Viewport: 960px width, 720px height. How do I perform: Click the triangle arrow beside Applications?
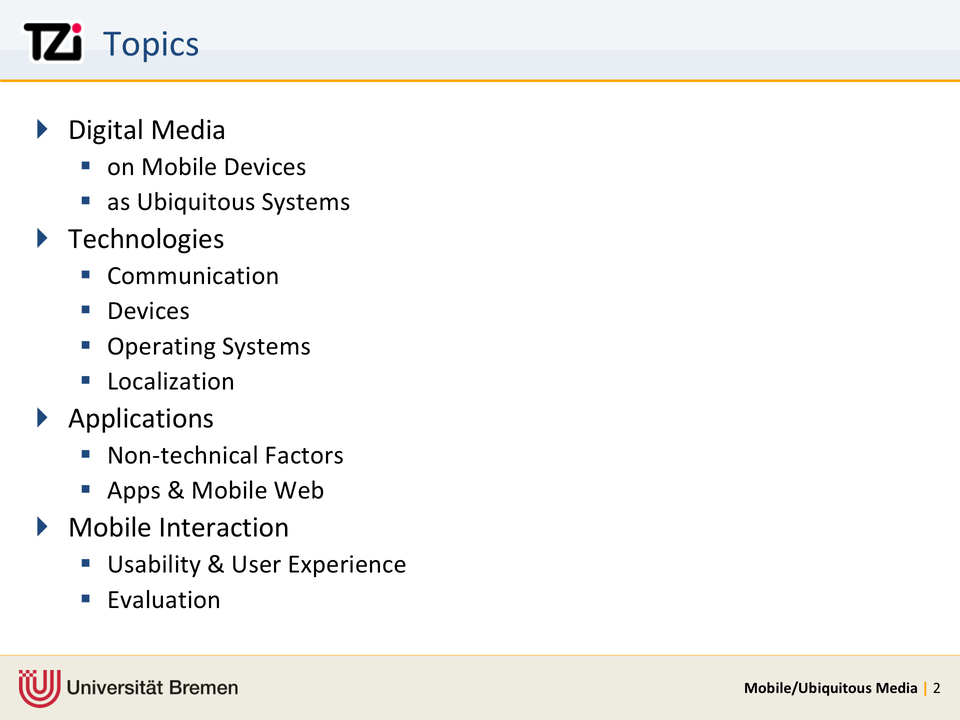click(42, 417)
